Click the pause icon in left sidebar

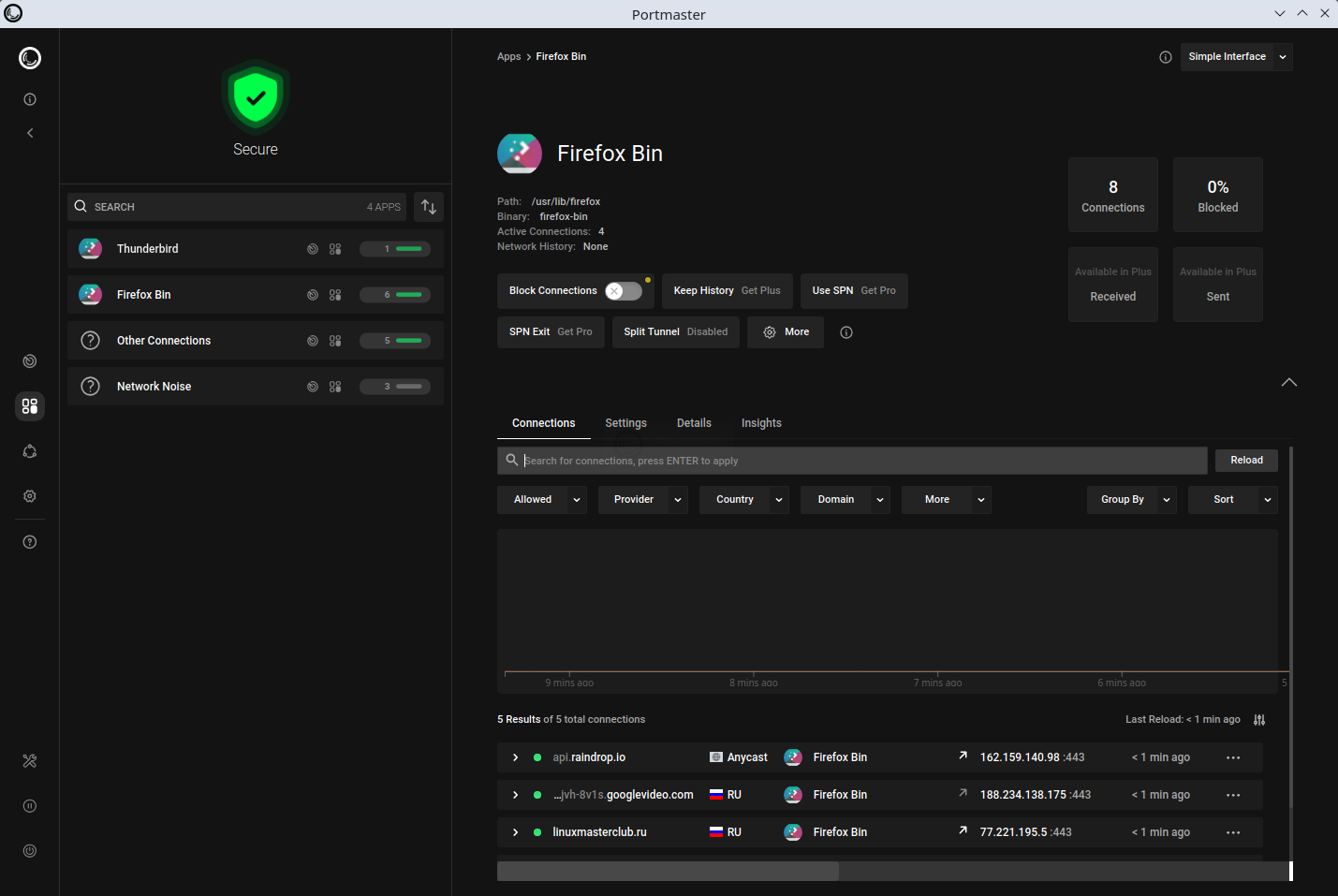click(x=30, y=806)
